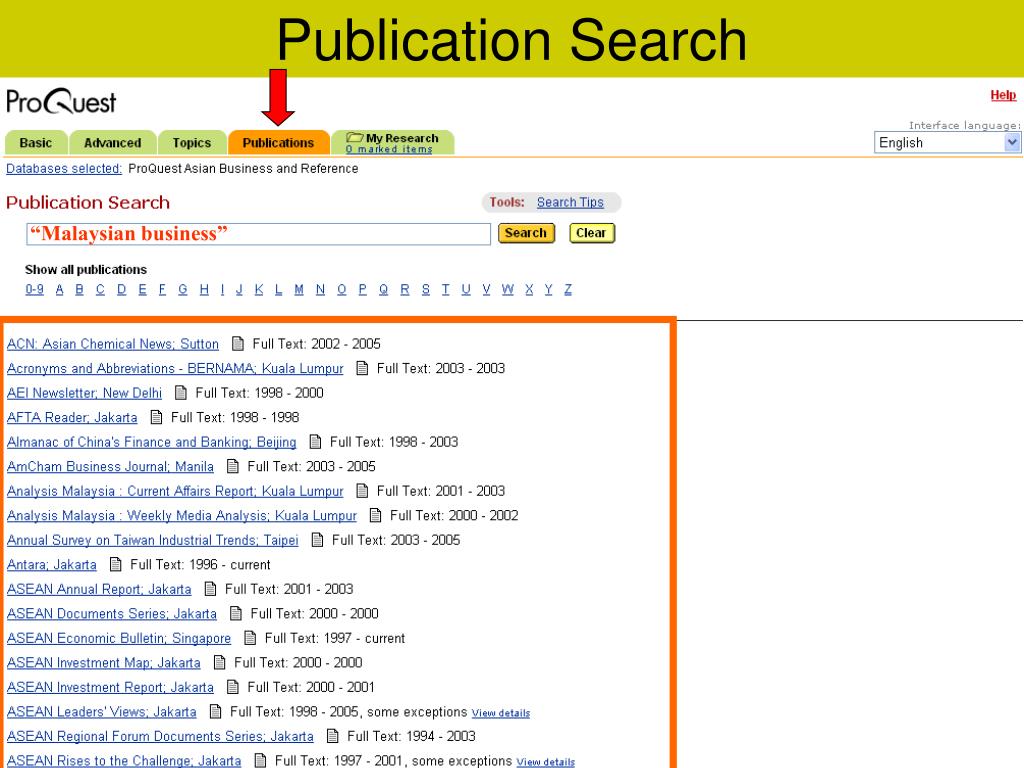Click full text icon for ASEAN Investment Map
The height and width of the screenshot is (768, 1024).
coord(220,662)
